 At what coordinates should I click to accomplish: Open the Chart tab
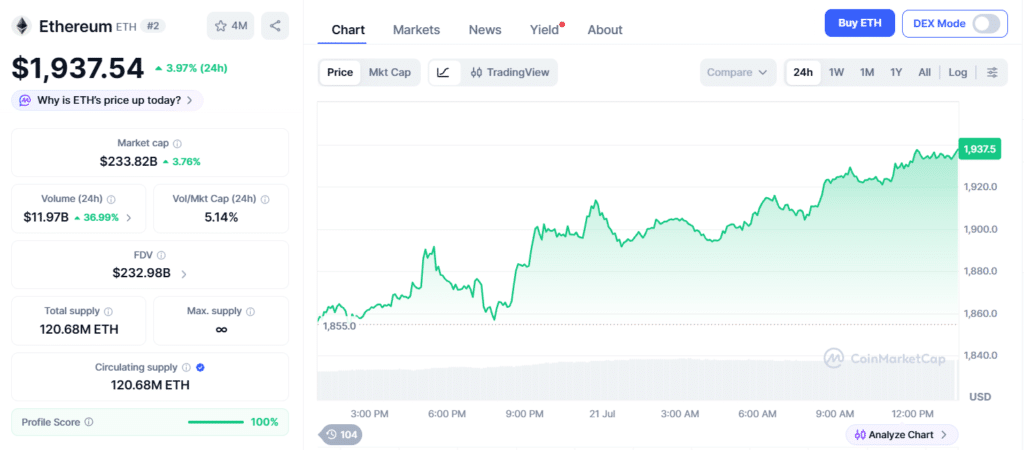point(348,30)
